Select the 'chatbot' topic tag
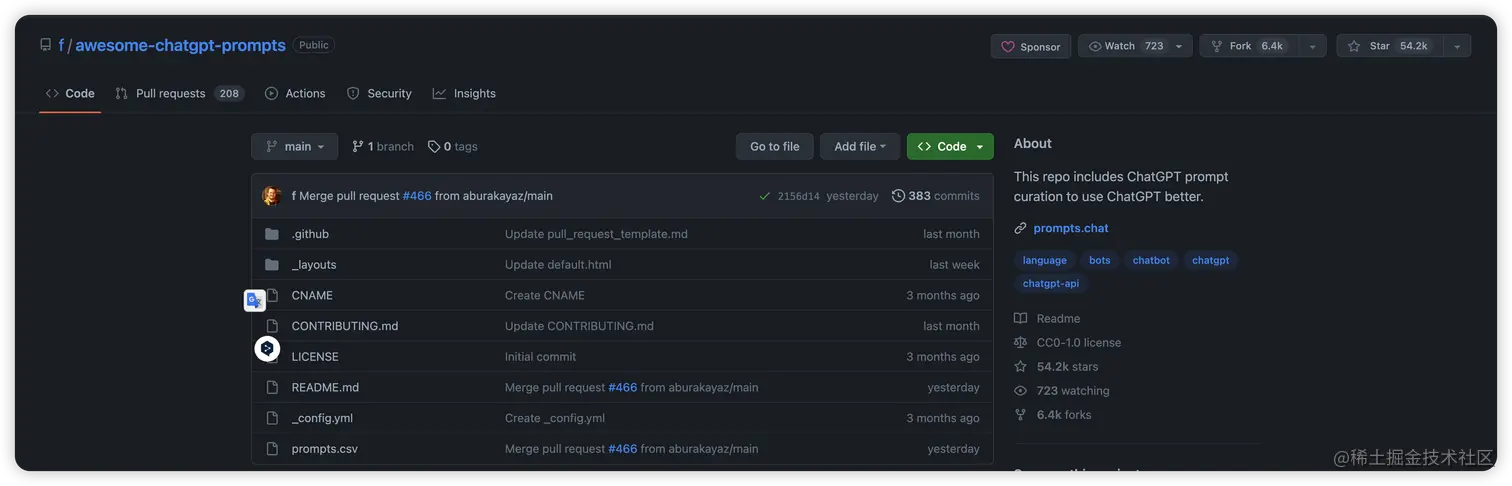The height and width of the screenshot is (486, 1512). click(1151, 260)
